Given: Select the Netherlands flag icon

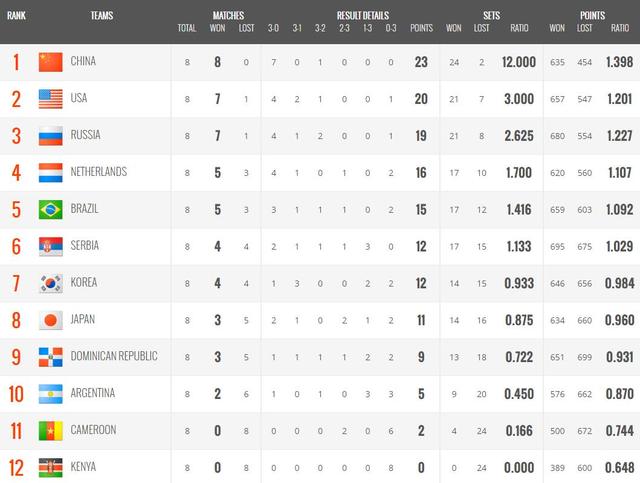Looking at the screenshot, I should (50, 172).
